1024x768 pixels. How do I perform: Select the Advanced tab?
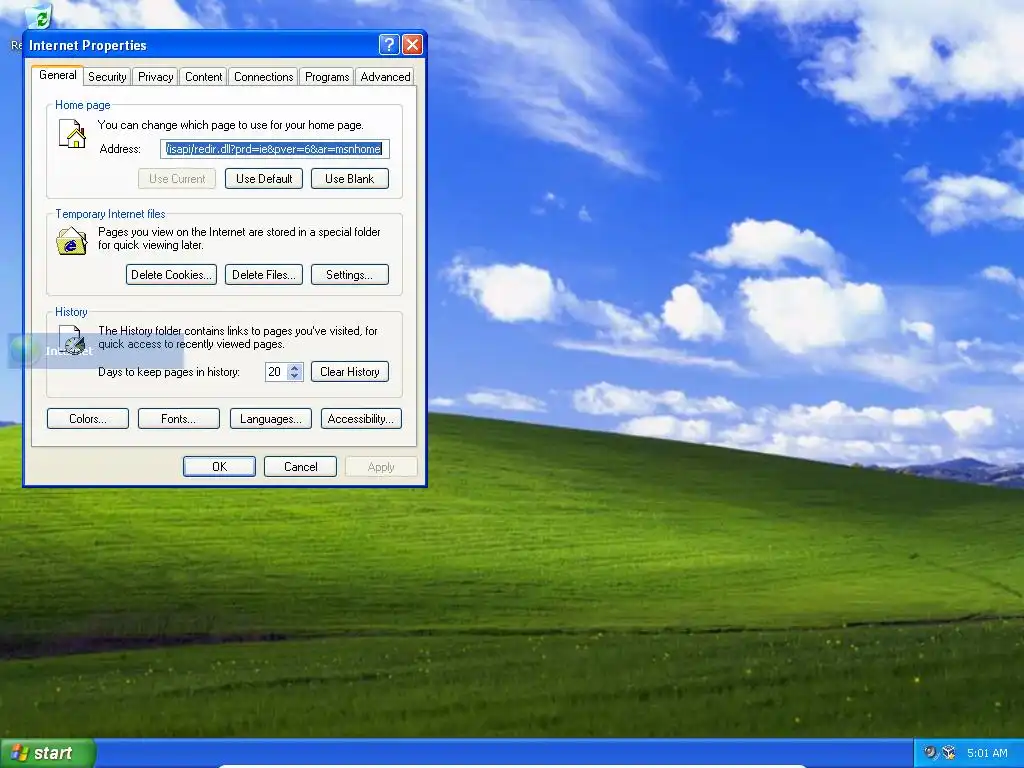[x=385, y=77]
